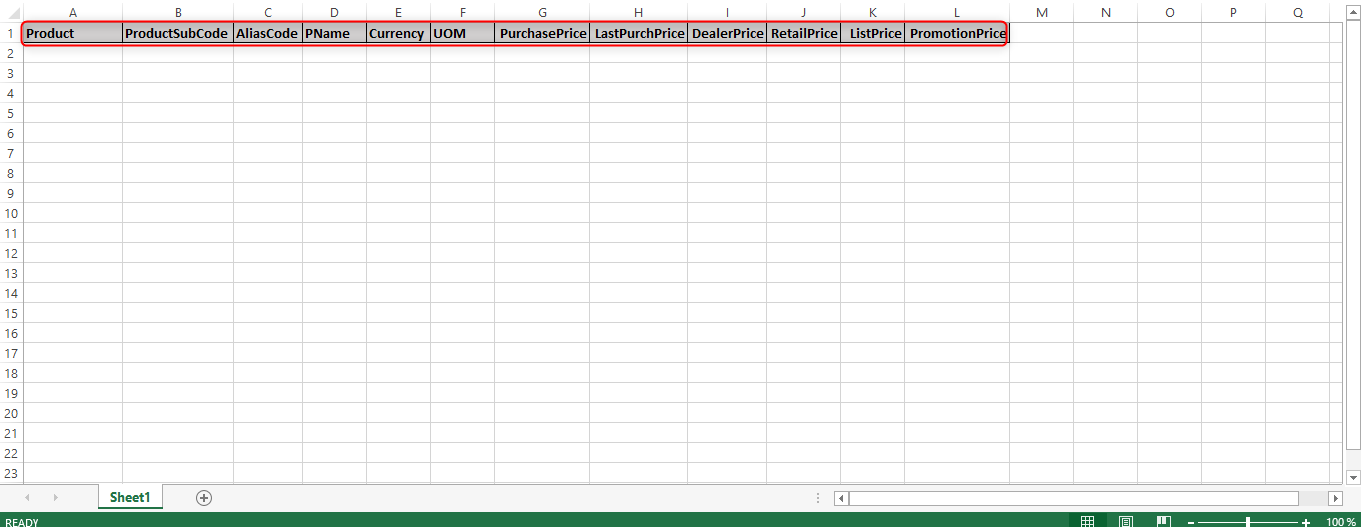Select the UOM header cell
This screenshot has height=527, width=1361.
coord(462,33)
